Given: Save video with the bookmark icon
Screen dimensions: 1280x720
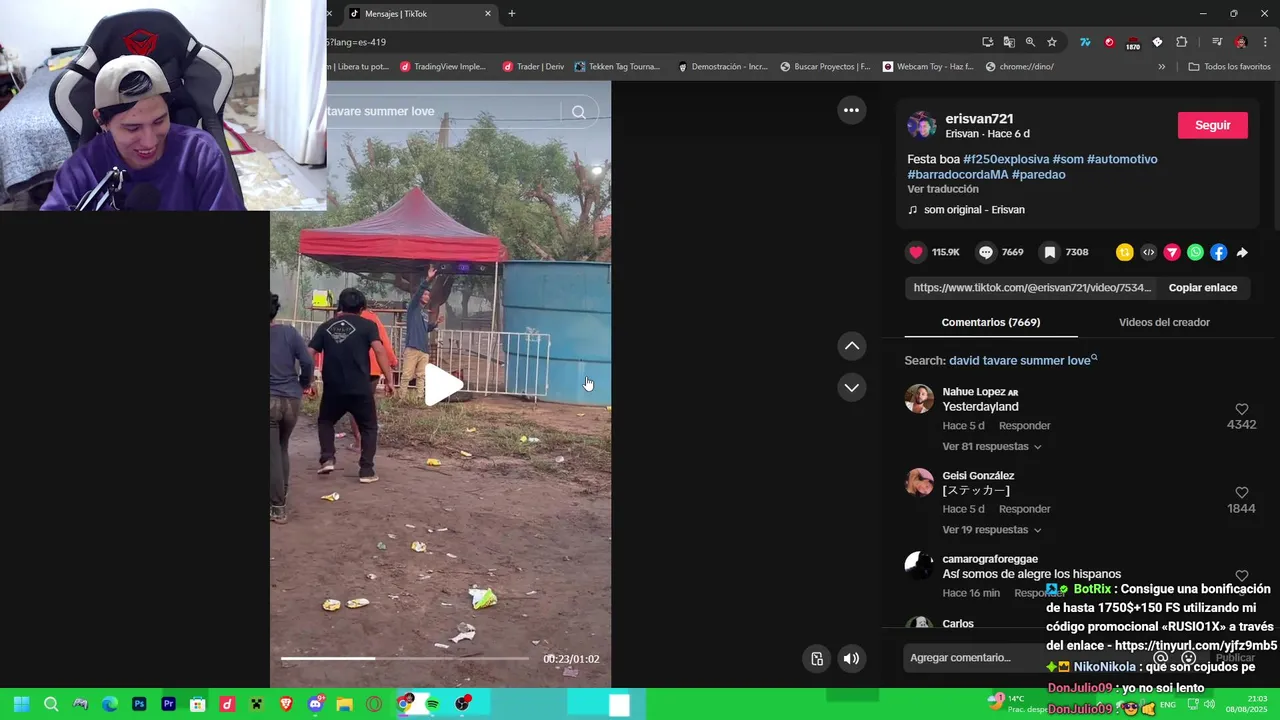Looking at the screenshot, I should coord(1050,252).
